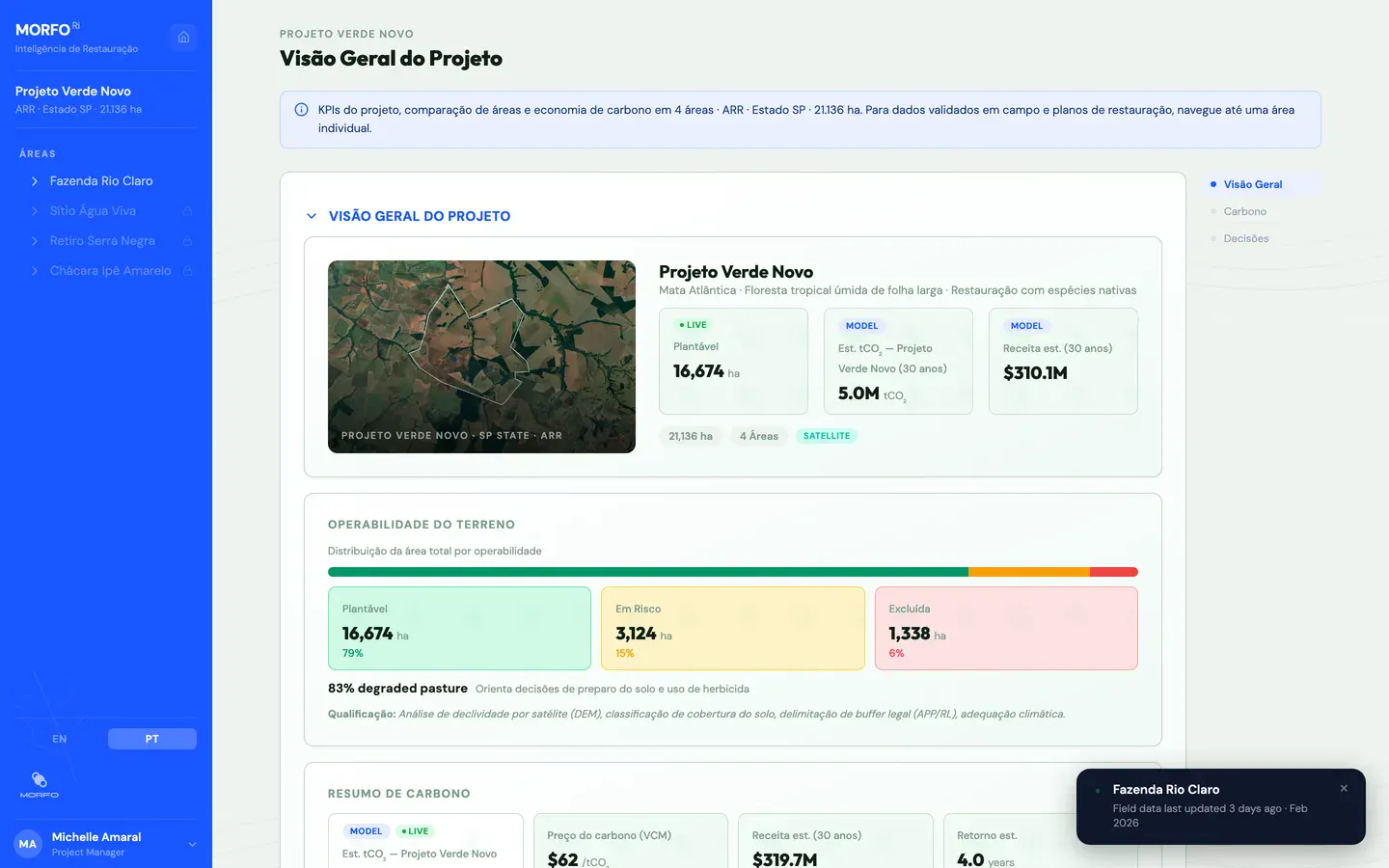The height and width of the screenshot is (868, 1389).
Task: Click the MORFO logo above the user profile
Action: 40,784
